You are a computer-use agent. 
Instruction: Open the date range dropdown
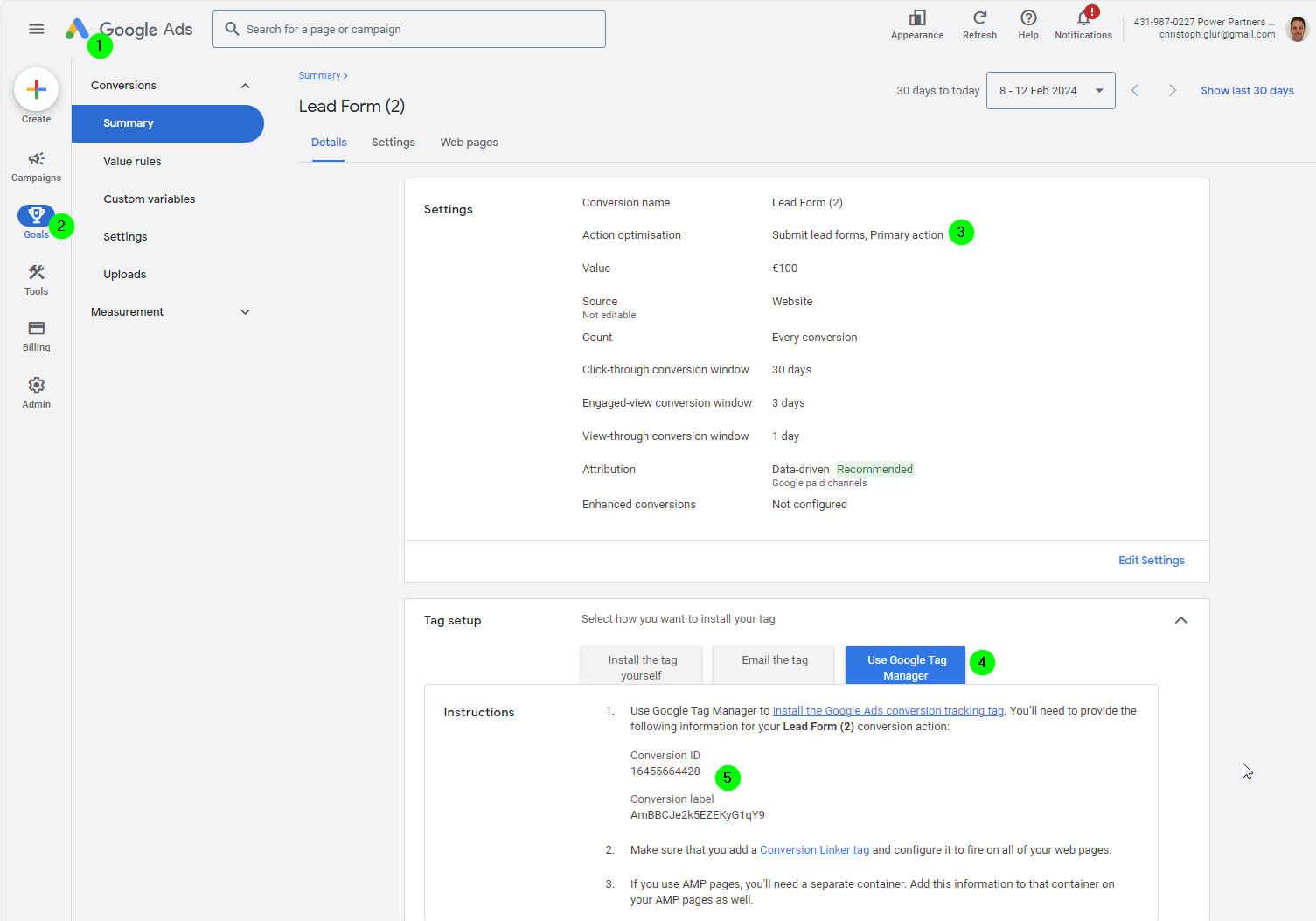click(x=1050, y=91)
